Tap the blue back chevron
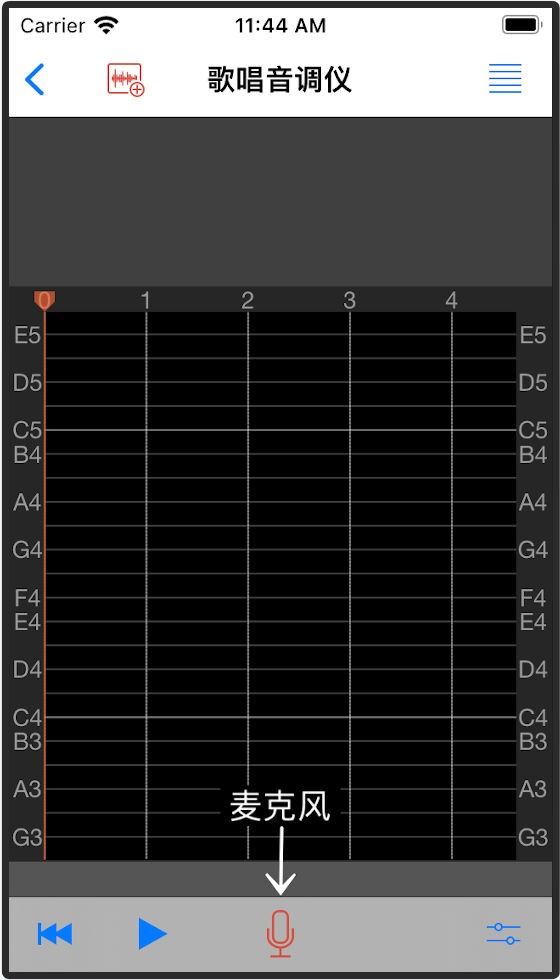 pyautogui.click(x=34, y=79)
